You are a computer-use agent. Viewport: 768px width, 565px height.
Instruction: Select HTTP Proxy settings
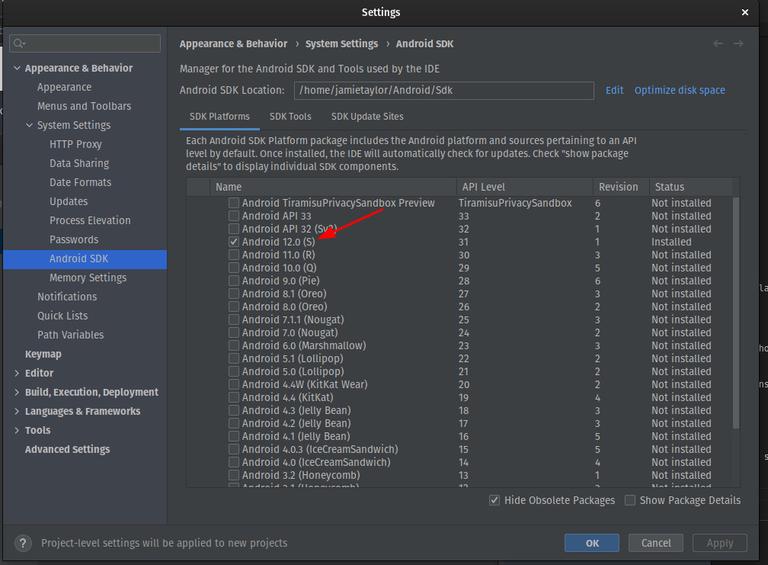click(x=75, y=144)
